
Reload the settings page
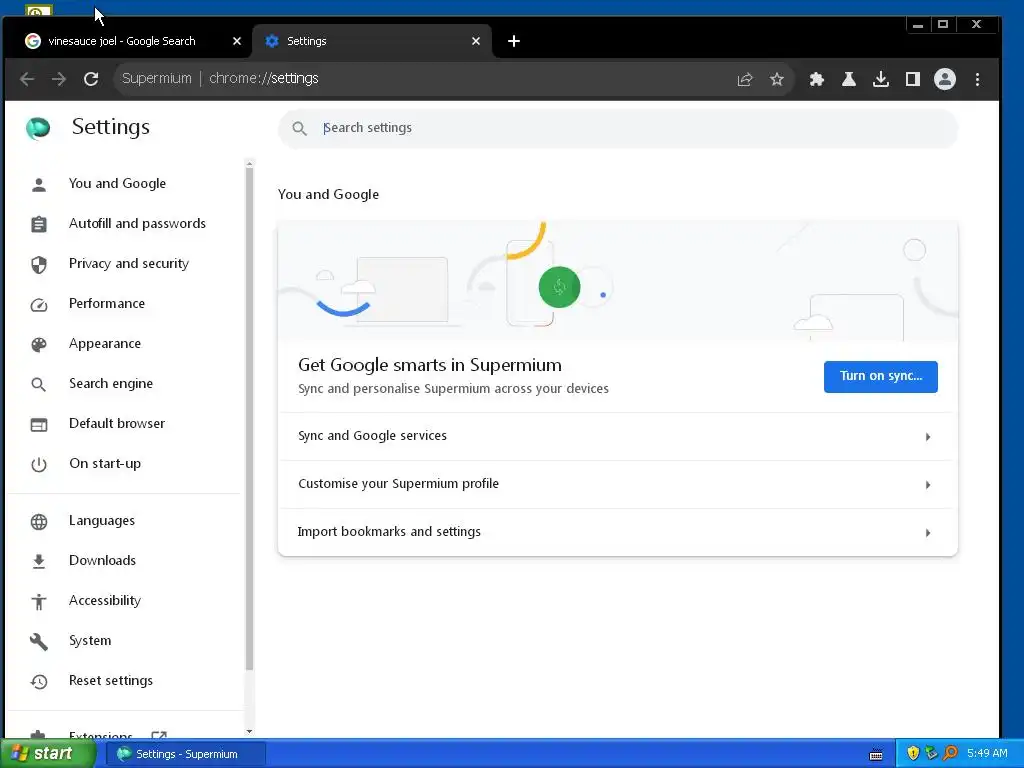91,79
